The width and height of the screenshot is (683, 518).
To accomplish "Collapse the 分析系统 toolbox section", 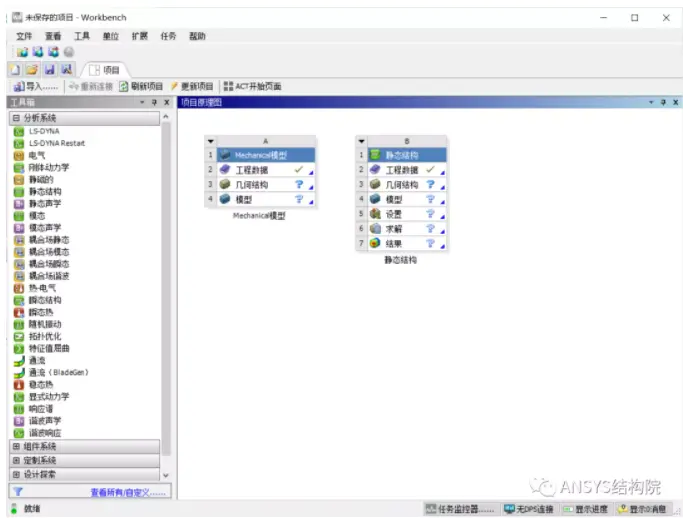I will point(16,118).
